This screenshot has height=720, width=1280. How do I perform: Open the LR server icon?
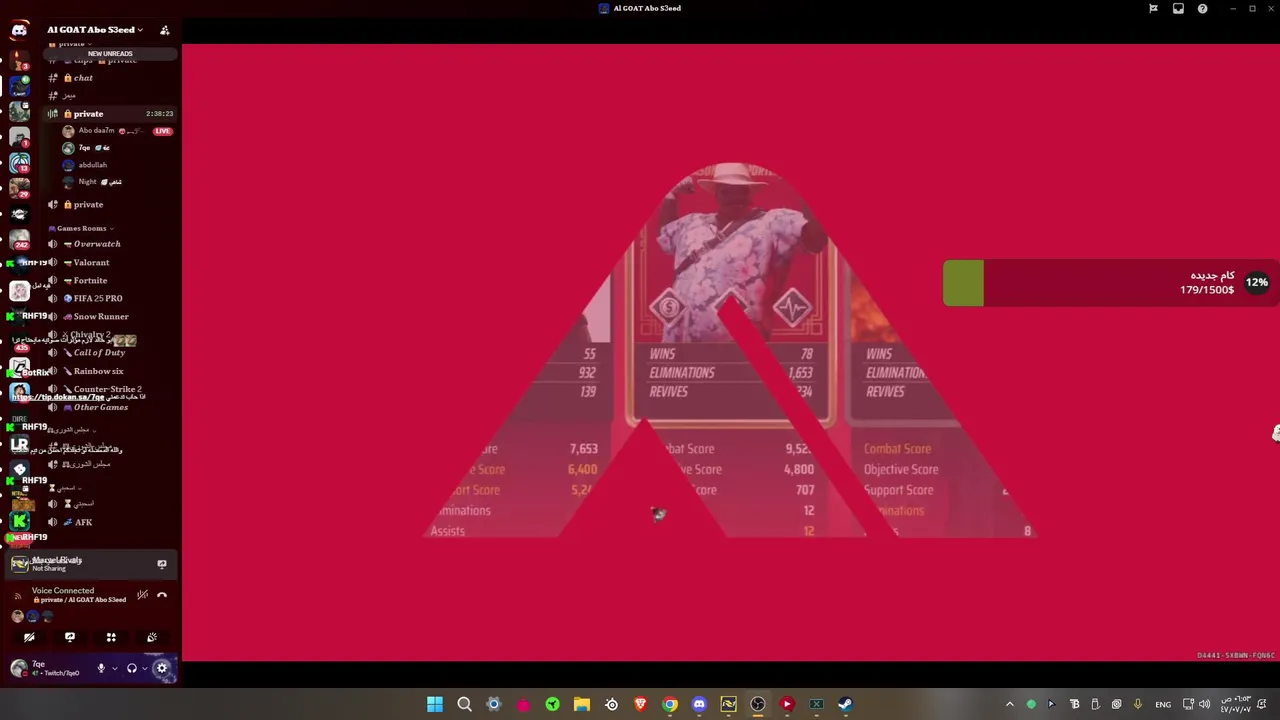click(x=19, y=444)
